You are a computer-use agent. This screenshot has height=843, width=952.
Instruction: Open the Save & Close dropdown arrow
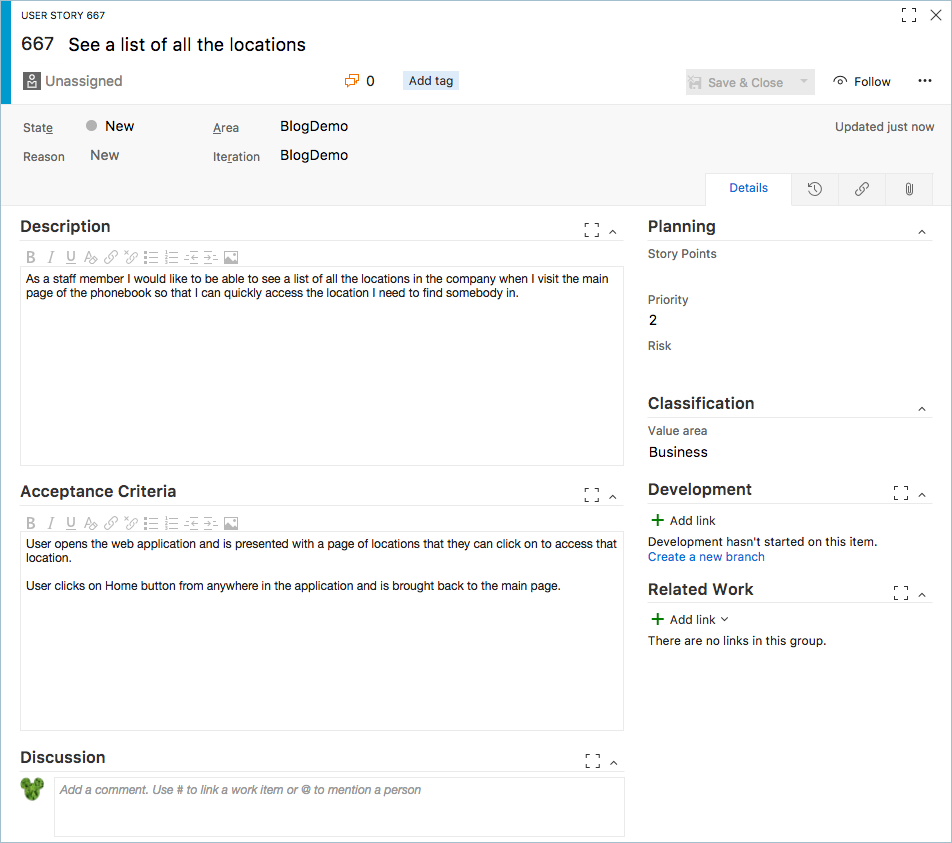coord(804,82)
